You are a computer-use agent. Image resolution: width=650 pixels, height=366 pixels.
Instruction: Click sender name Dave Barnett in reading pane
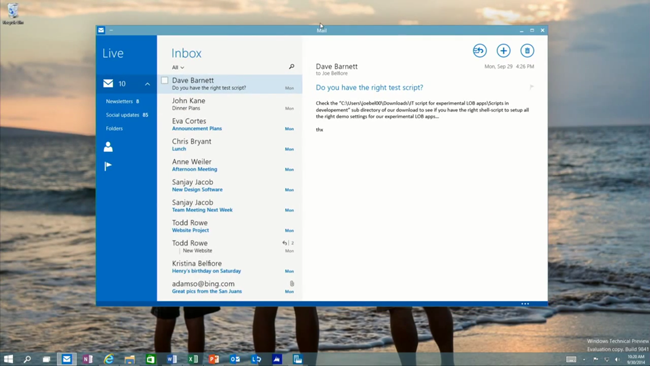point(336,66)
